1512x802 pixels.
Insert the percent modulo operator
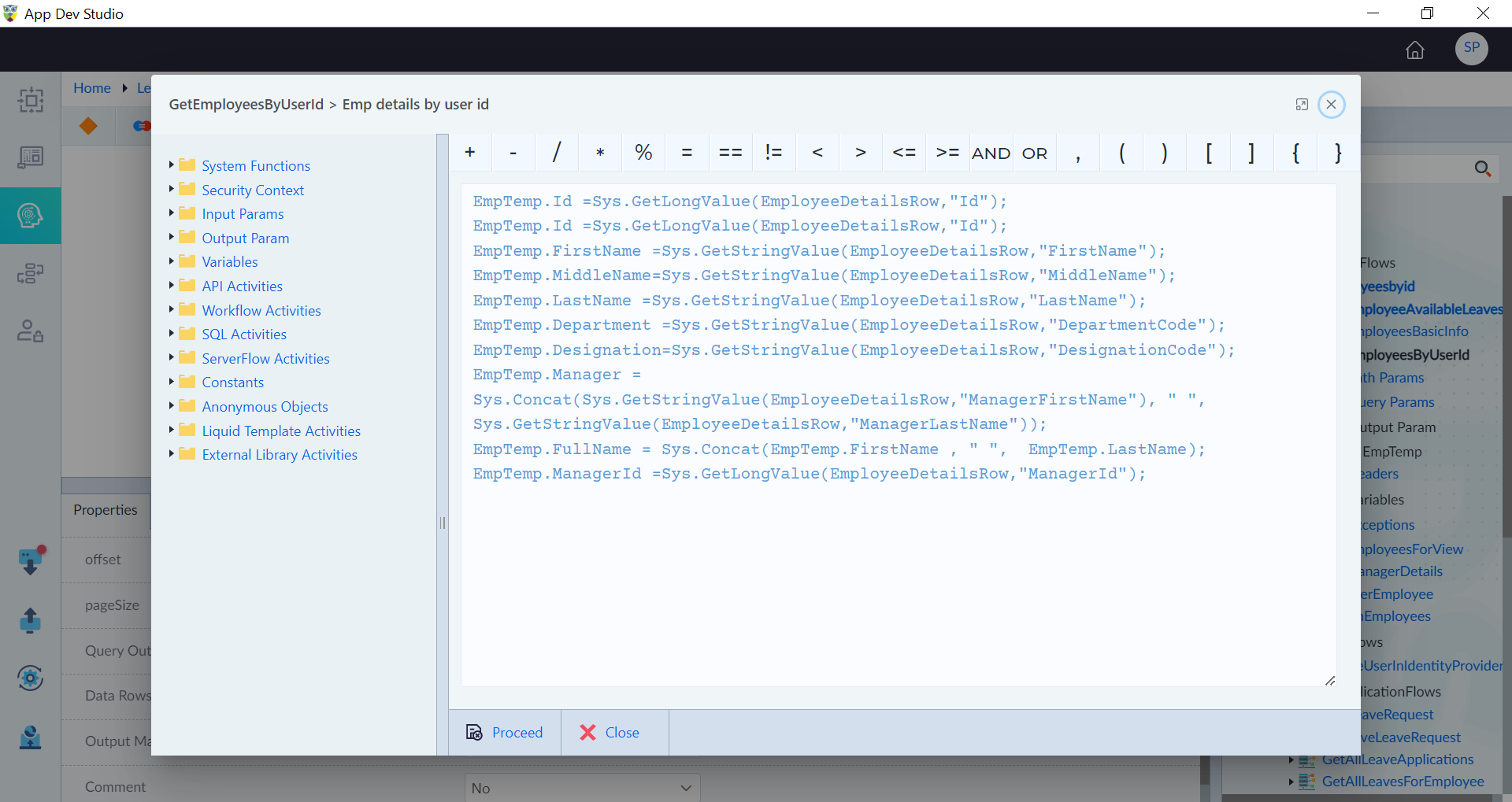tap(643, 153)
